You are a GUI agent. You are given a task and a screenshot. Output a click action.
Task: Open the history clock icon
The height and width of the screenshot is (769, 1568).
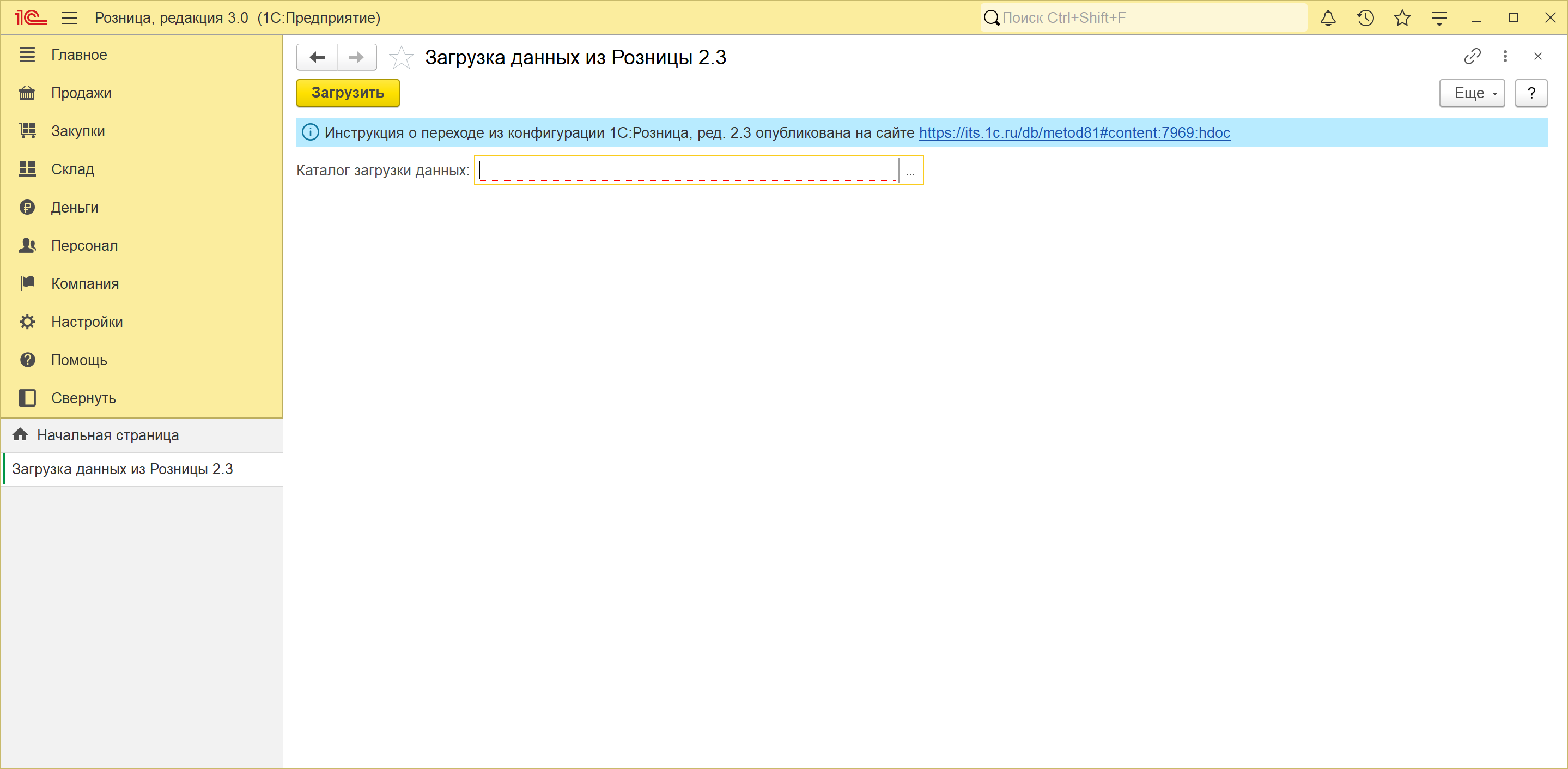click(1365, 17)
